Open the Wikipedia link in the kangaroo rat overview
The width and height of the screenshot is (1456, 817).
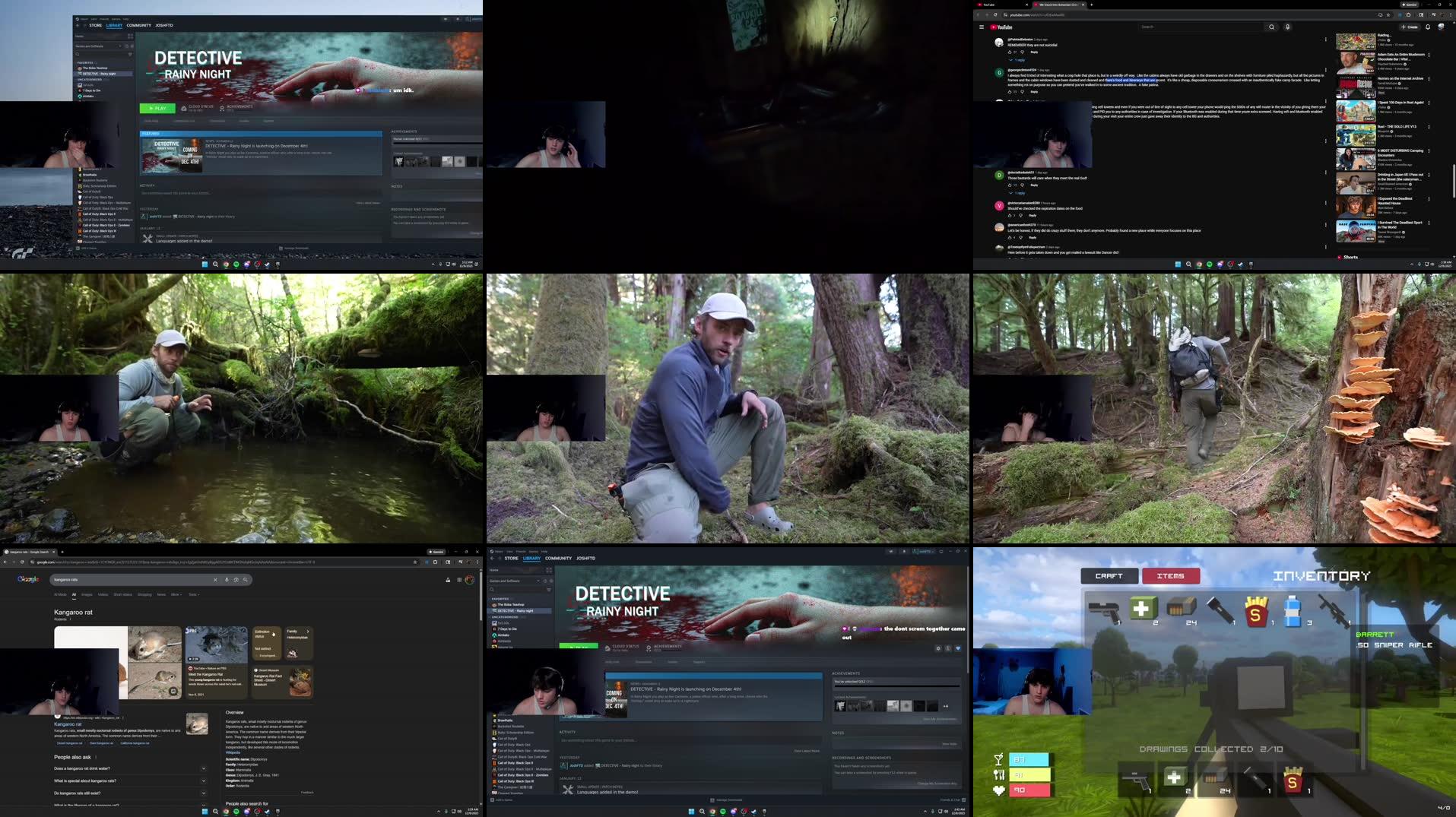click(x=232, y=752)
